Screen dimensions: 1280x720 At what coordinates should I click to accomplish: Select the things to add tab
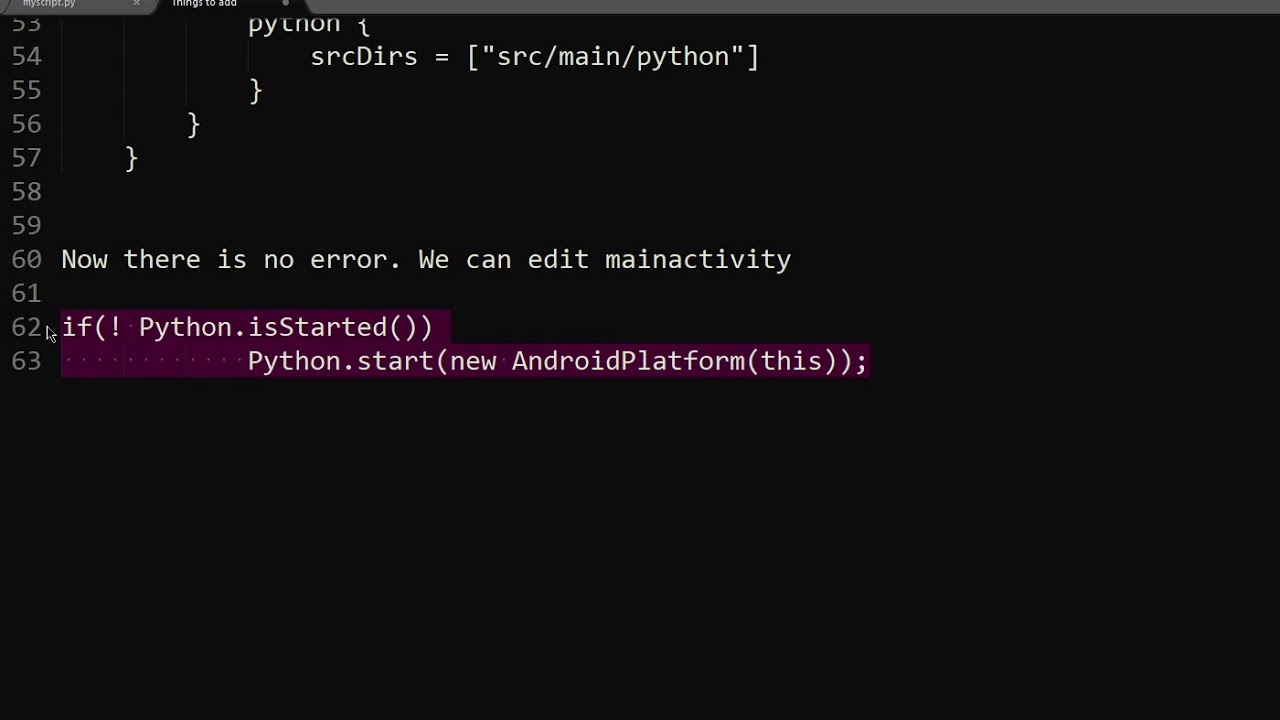click(x=204, y=4)
